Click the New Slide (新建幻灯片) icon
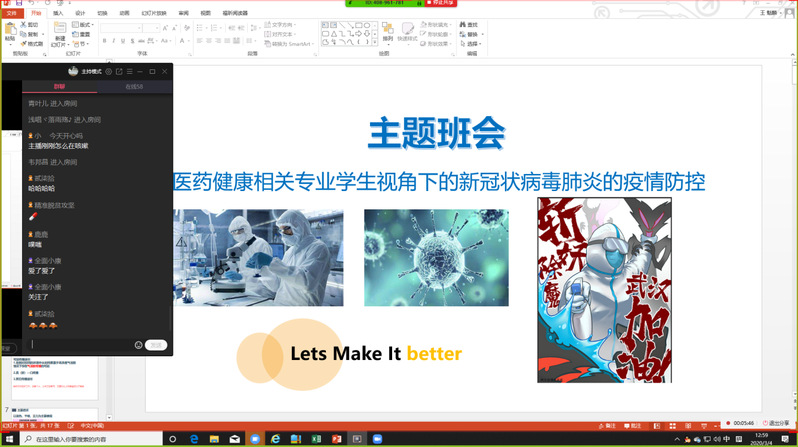 (x=60, y=31)
